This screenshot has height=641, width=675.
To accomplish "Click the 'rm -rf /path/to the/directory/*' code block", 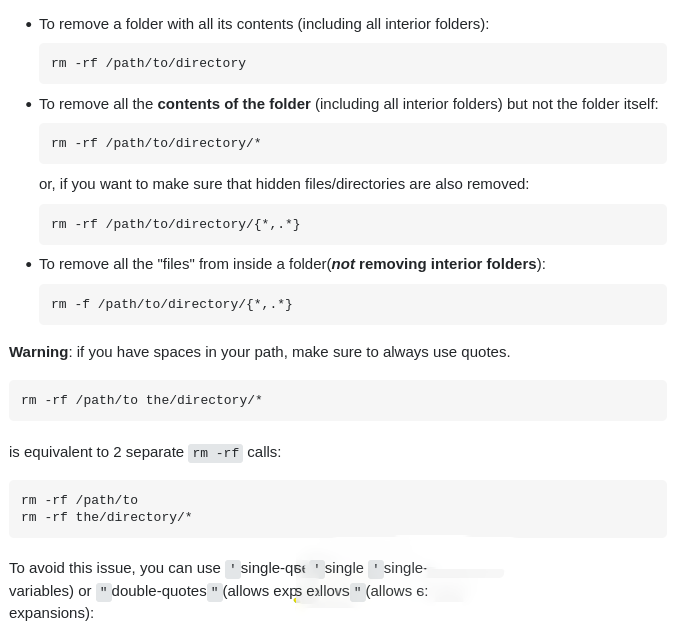I will coord(141,400).
